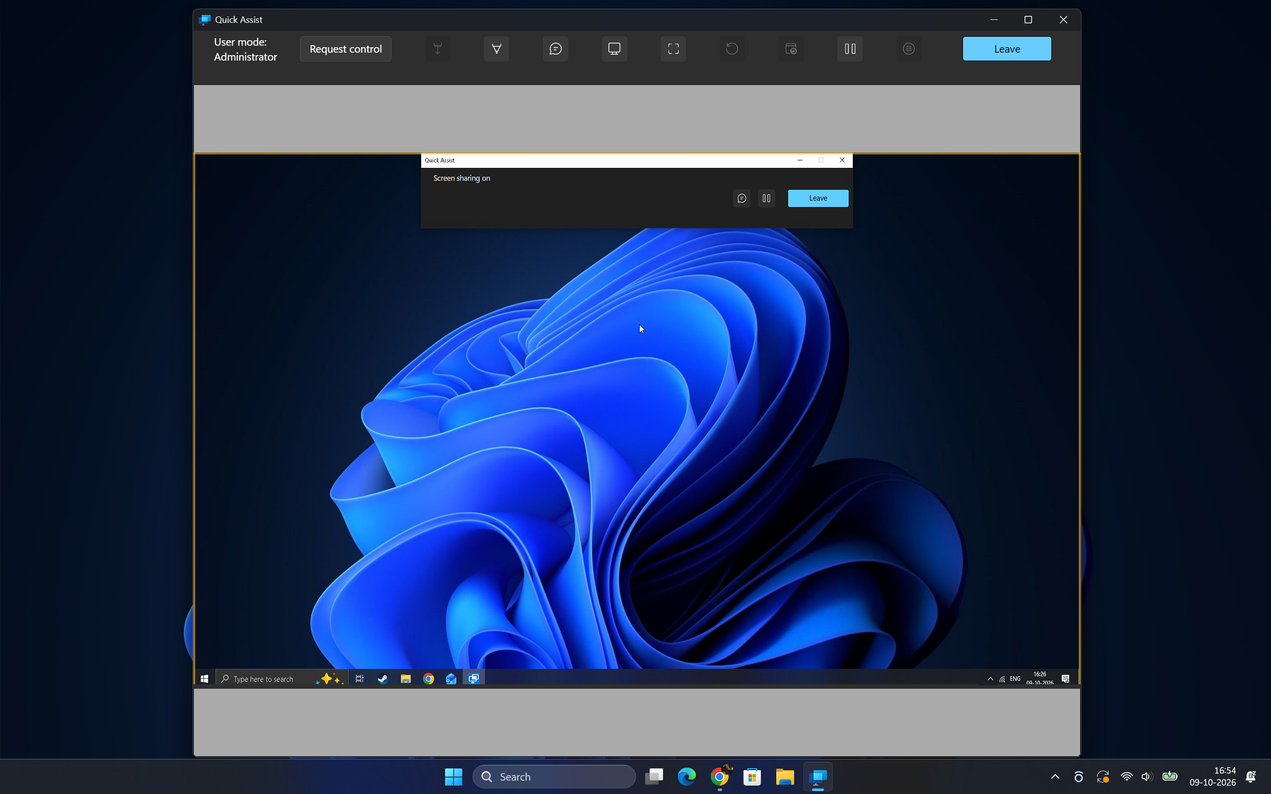Click Leave in the remote Quick Assist window
The width and height of the screenshot is (1271, 794).
818,198
